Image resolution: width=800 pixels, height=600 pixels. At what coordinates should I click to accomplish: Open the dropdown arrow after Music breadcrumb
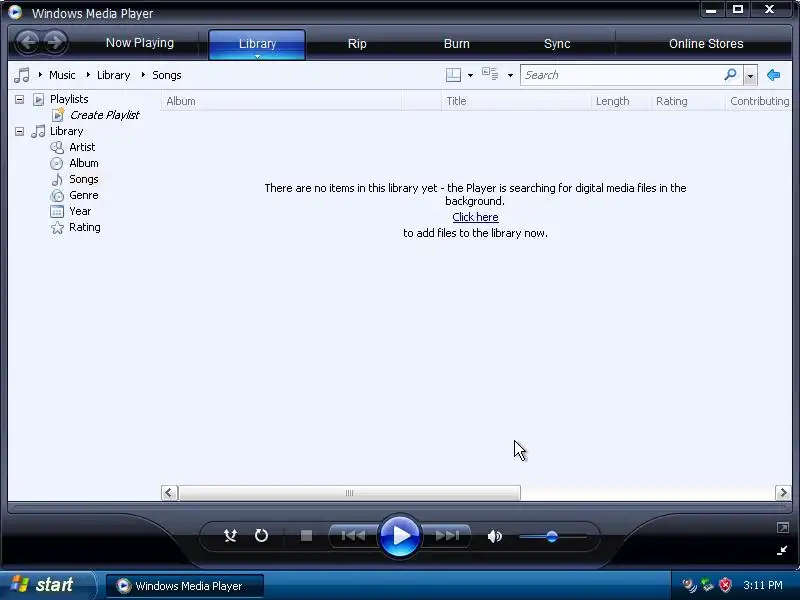(88, 75)
